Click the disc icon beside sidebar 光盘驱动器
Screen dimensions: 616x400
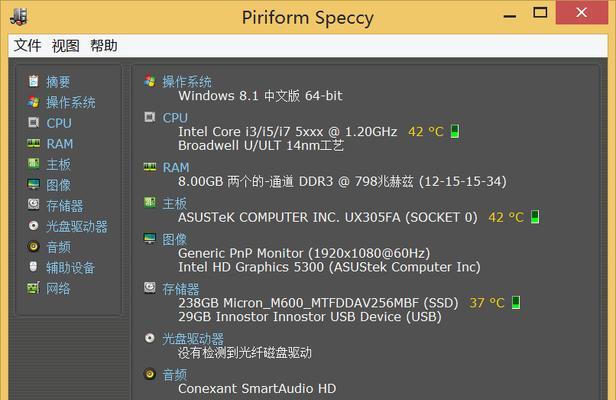[33, 226]
